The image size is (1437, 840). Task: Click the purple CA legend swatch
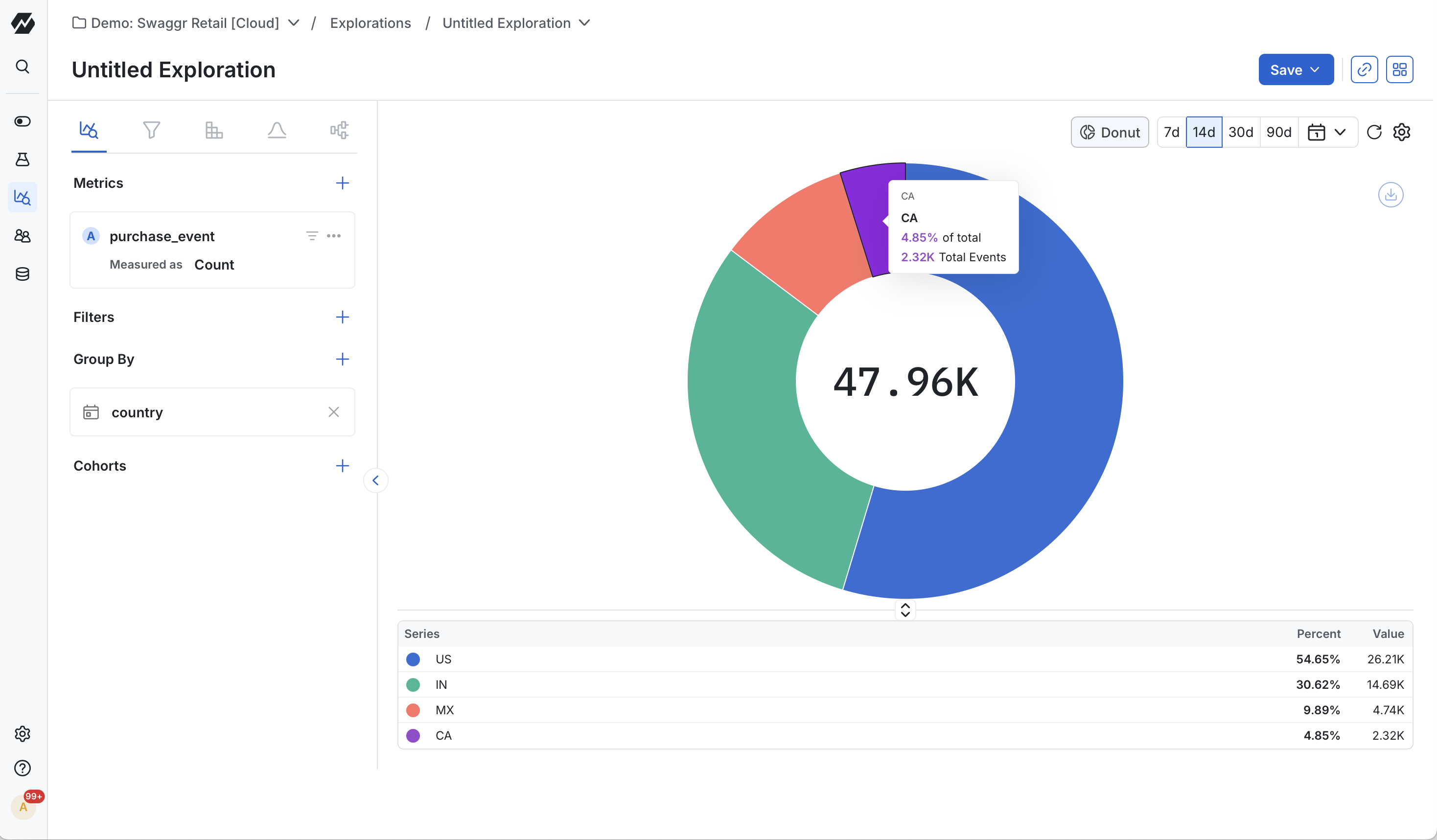[413, 736]
